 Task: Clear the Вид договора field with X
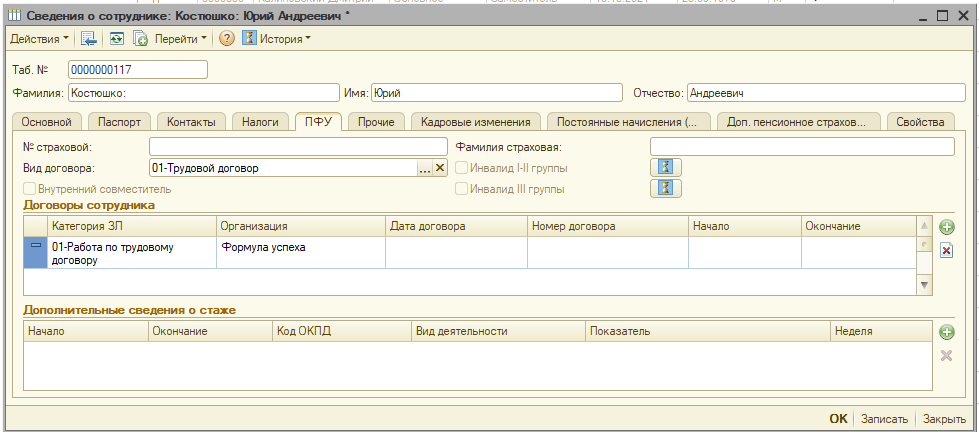coord(439,168)
